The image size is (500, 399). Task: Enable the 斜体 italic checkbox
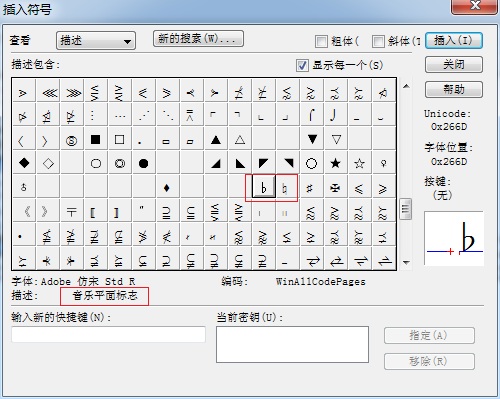(378, 42)
